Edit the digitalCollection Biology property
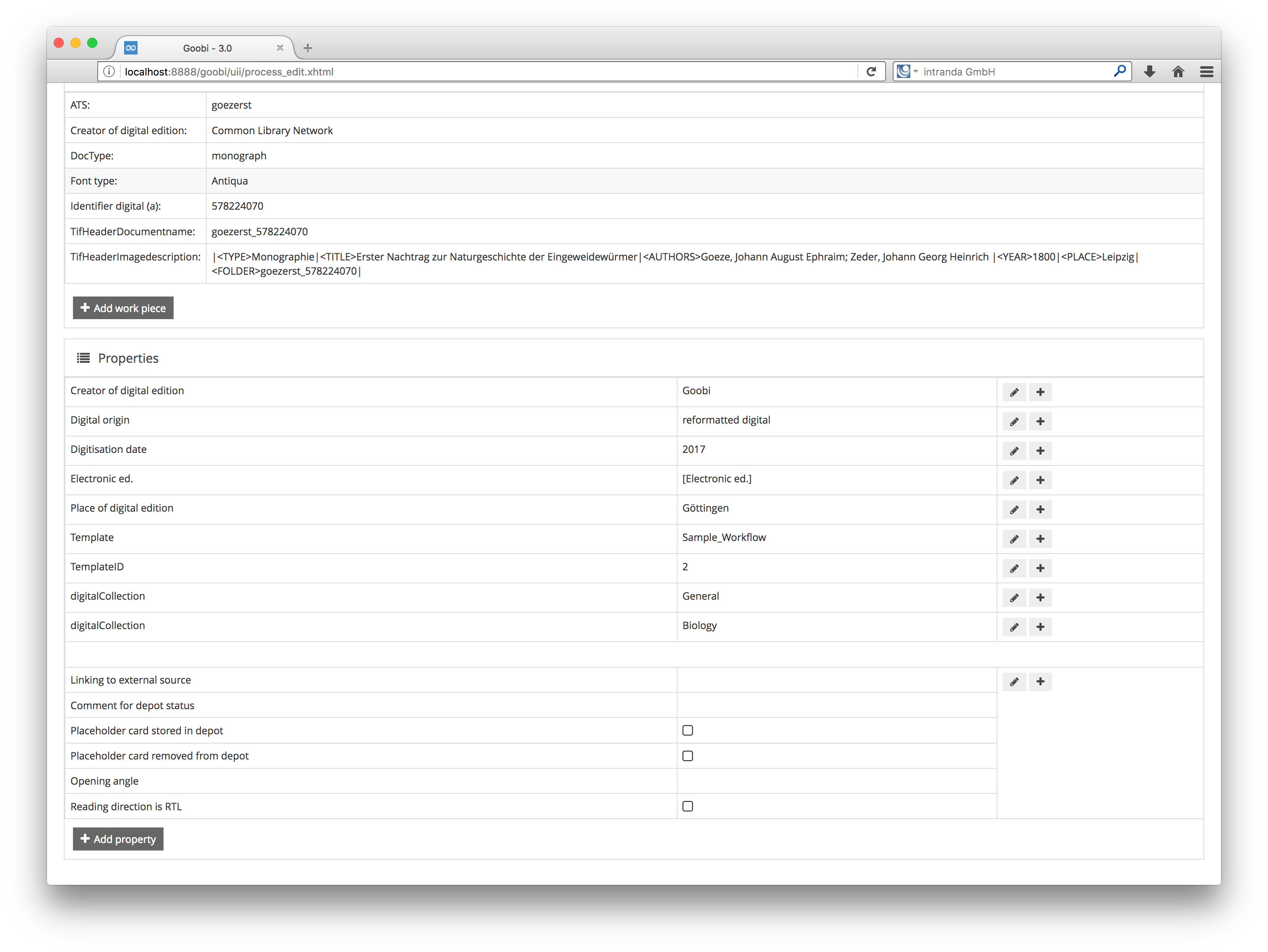This screenshot has width=1268, height=952. pos(1014,627)
